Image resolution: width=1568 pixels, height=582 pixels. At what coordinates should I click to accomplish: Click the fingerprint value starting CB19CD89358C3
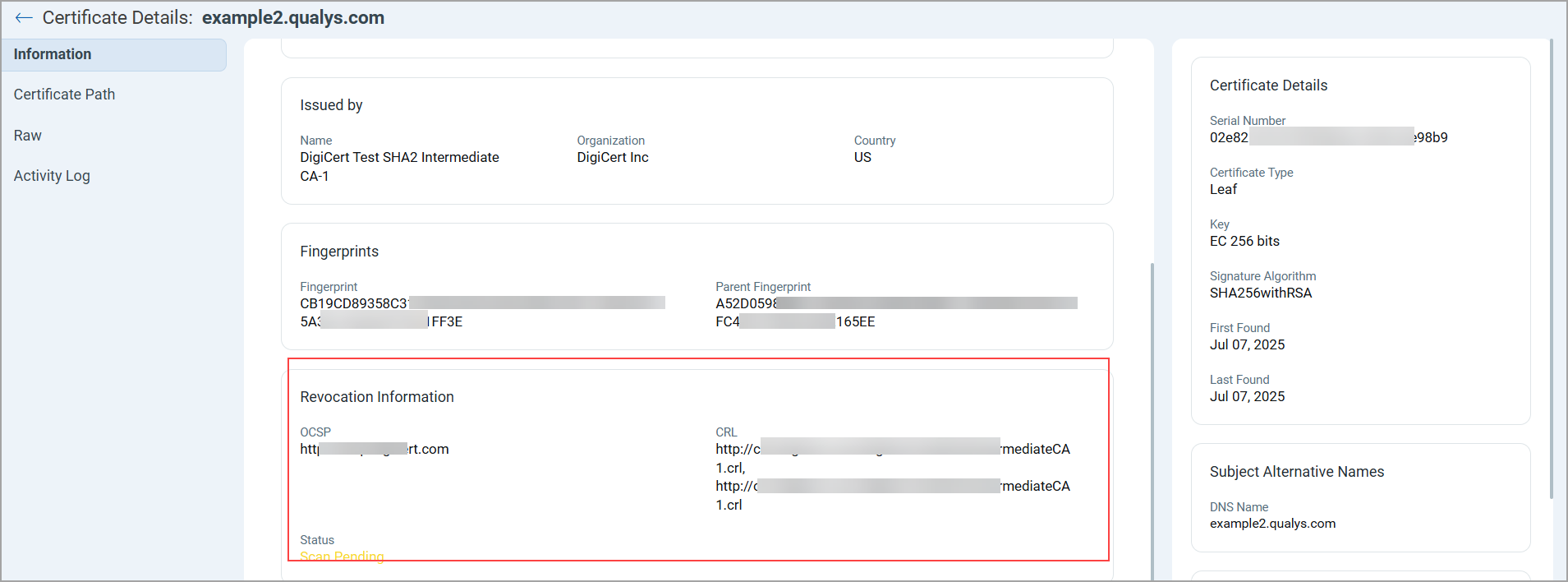[482, 312]
